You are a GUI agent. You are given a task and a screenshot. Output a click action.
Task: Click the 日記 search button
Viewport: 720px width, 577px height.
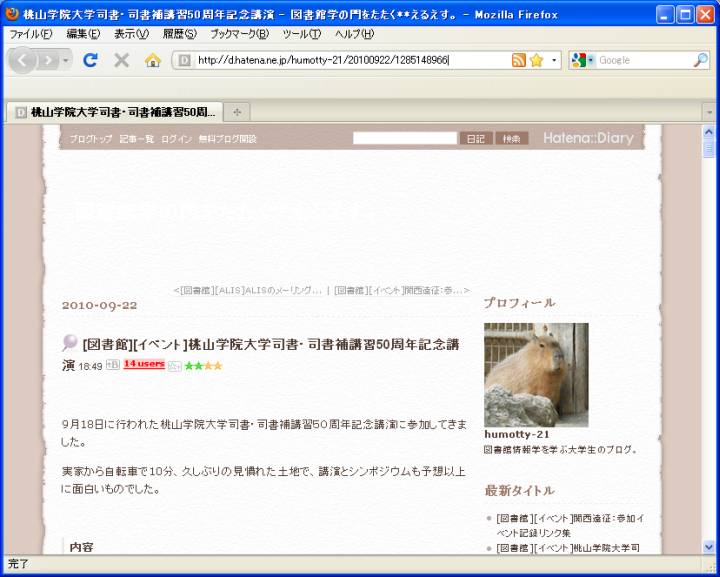pos(476,139)
